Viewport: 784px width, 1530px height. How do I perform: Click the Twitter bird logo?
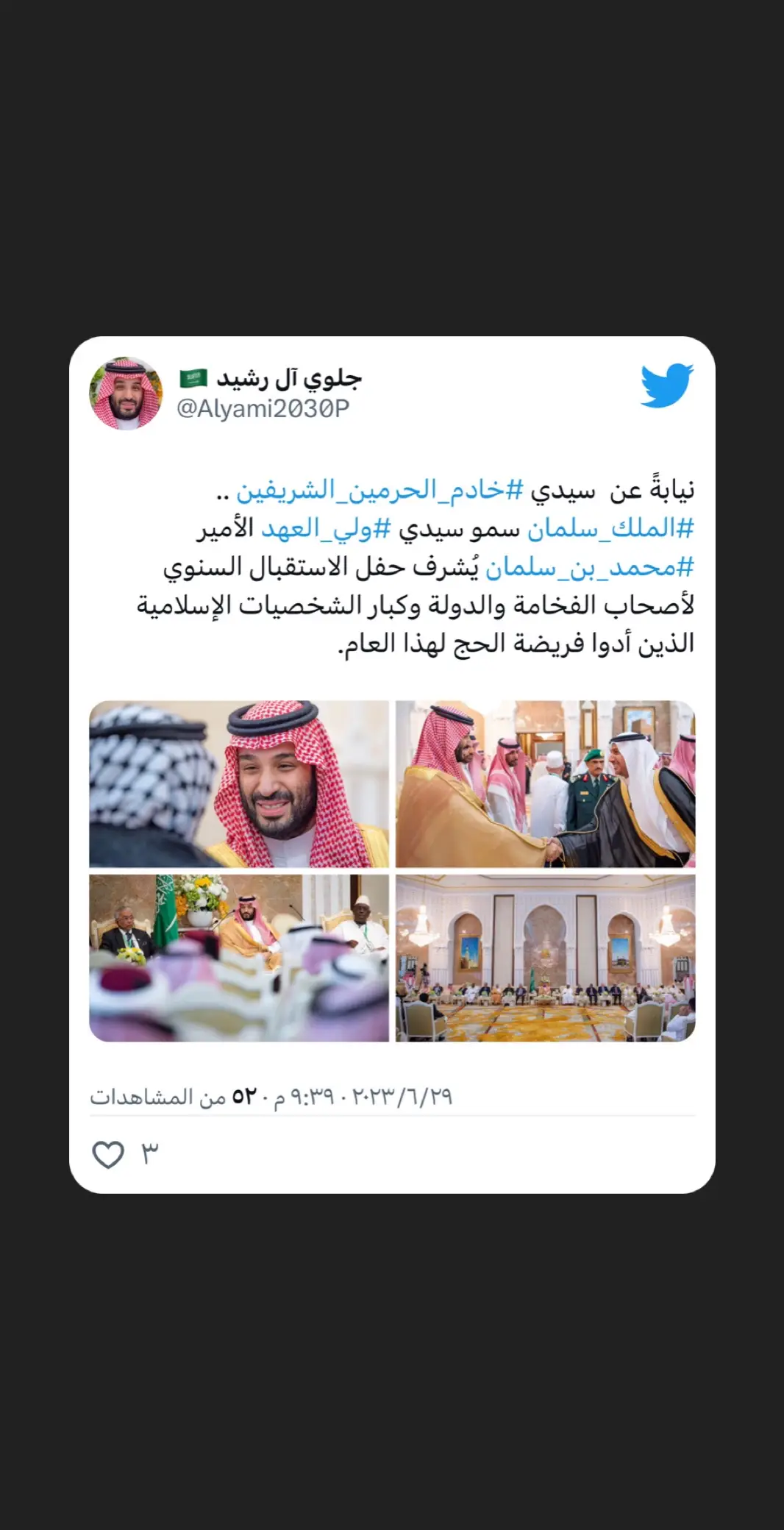coord(667,385)
